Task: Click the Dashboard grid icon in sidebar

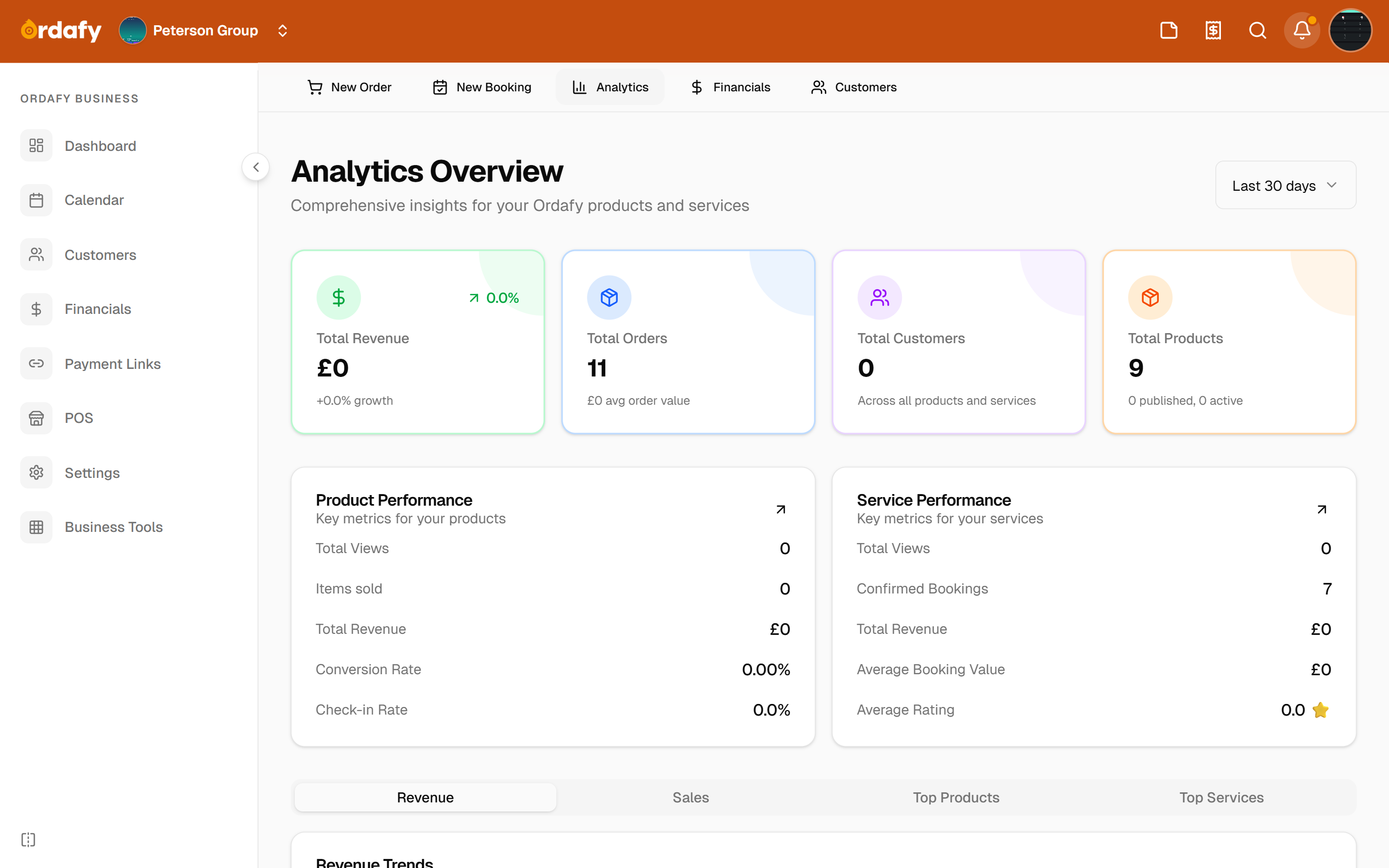Action: click(x=36, y=146)
